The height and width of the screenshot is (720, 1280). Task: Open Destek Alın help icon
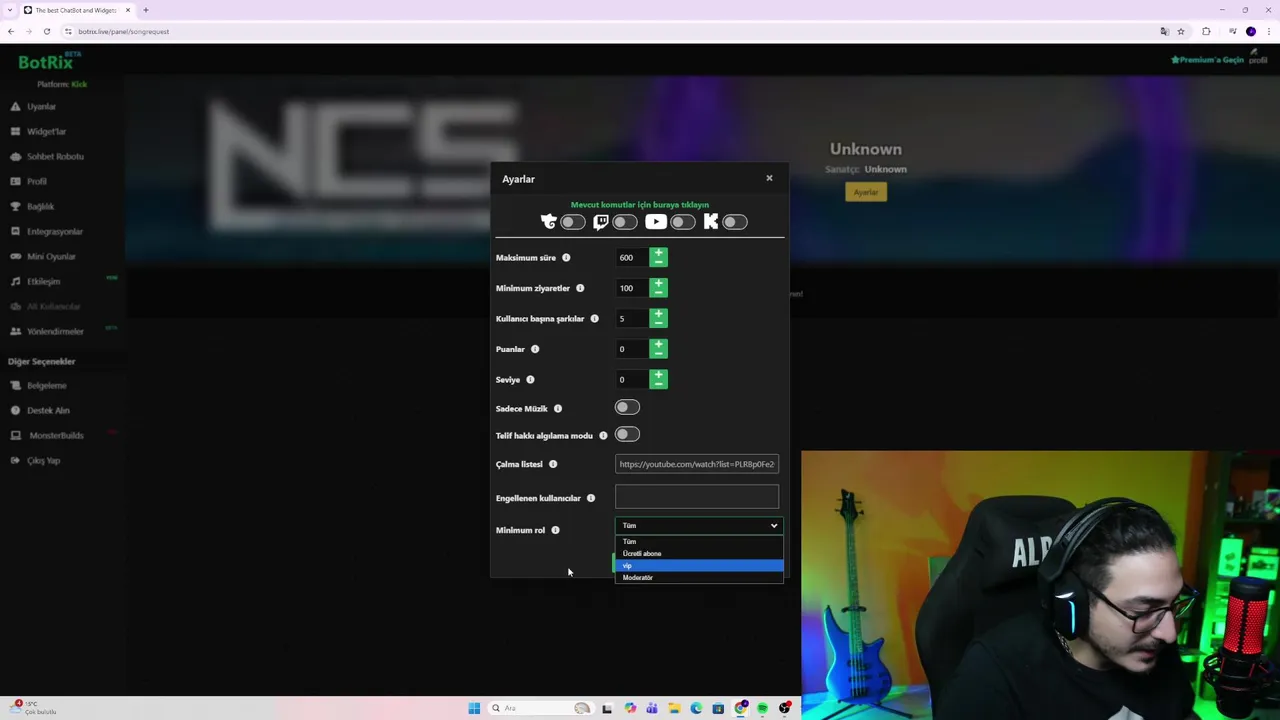(16, 410)
